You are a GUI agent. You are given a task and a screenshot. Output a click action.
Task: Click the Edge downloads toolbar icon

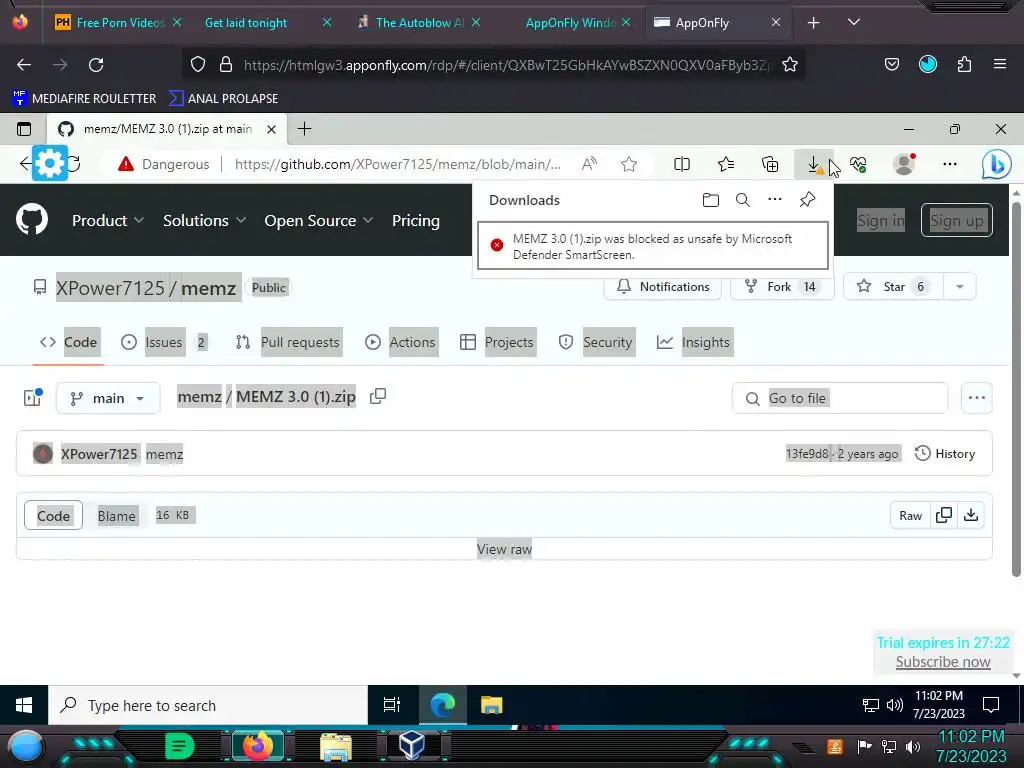tap(814, 165)
